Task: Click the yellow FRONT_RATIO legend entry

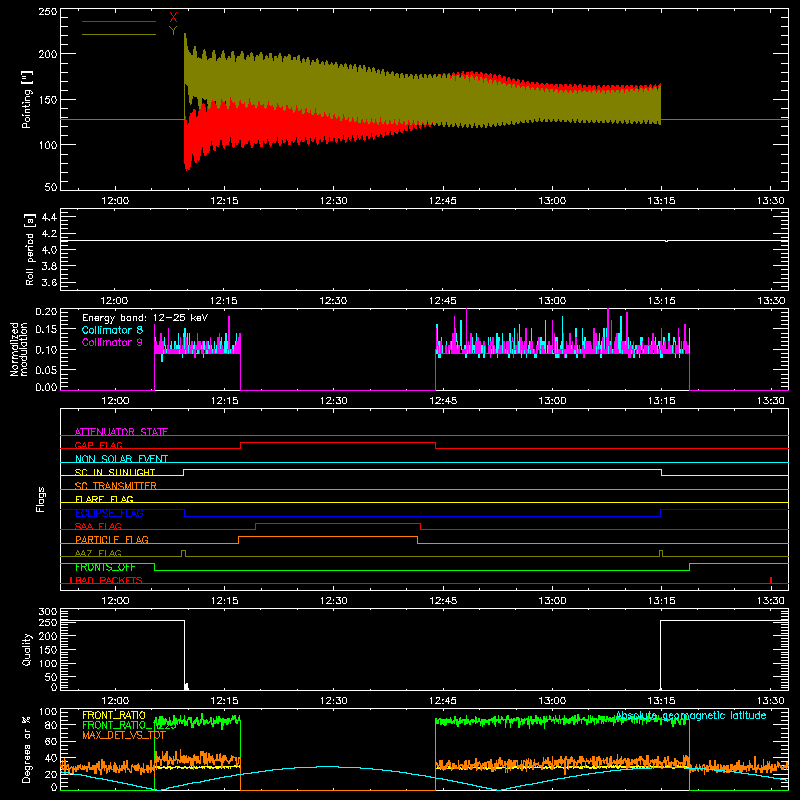Action: pos(114,715)
